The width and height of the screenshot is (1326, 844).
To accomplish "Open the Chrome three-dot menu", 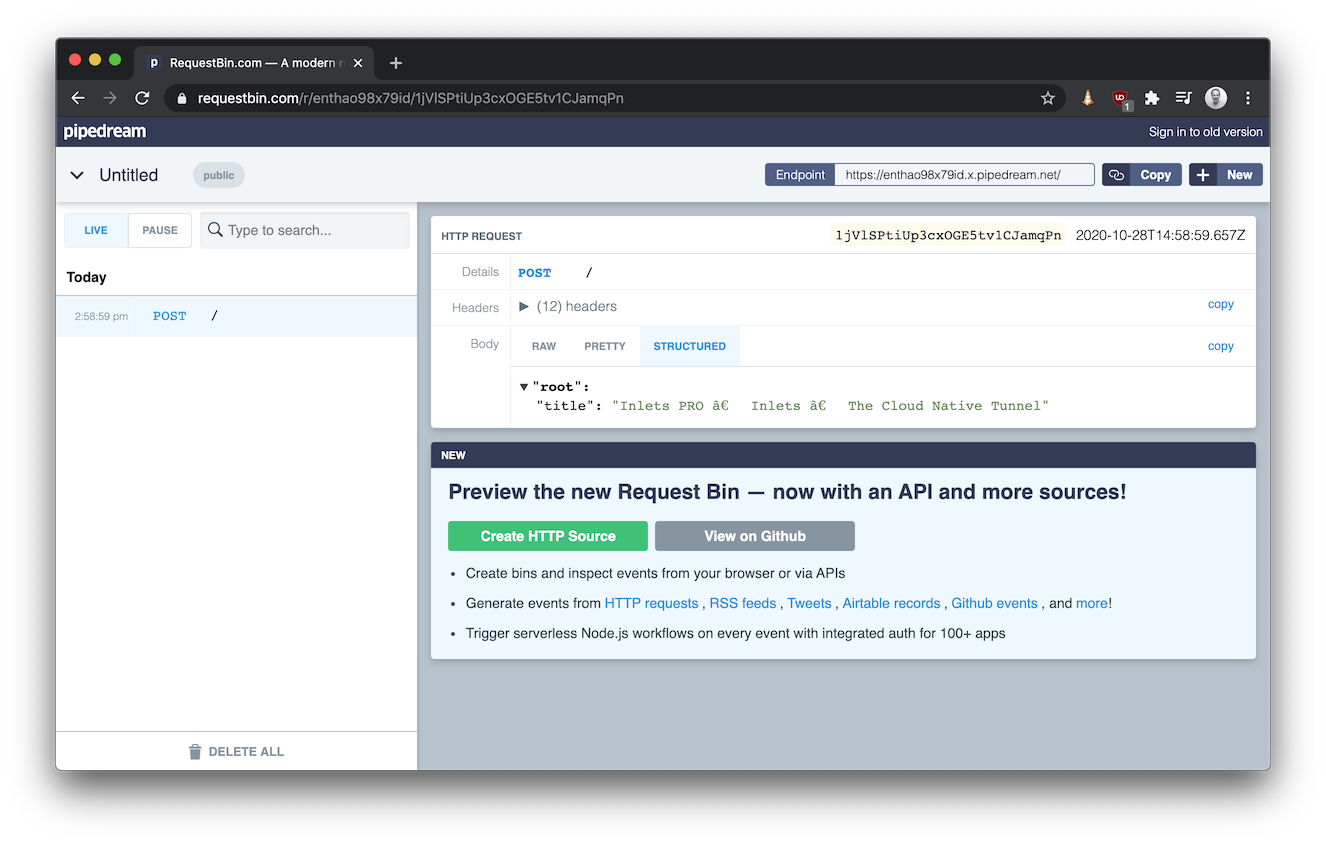I will coord(1248,98).
